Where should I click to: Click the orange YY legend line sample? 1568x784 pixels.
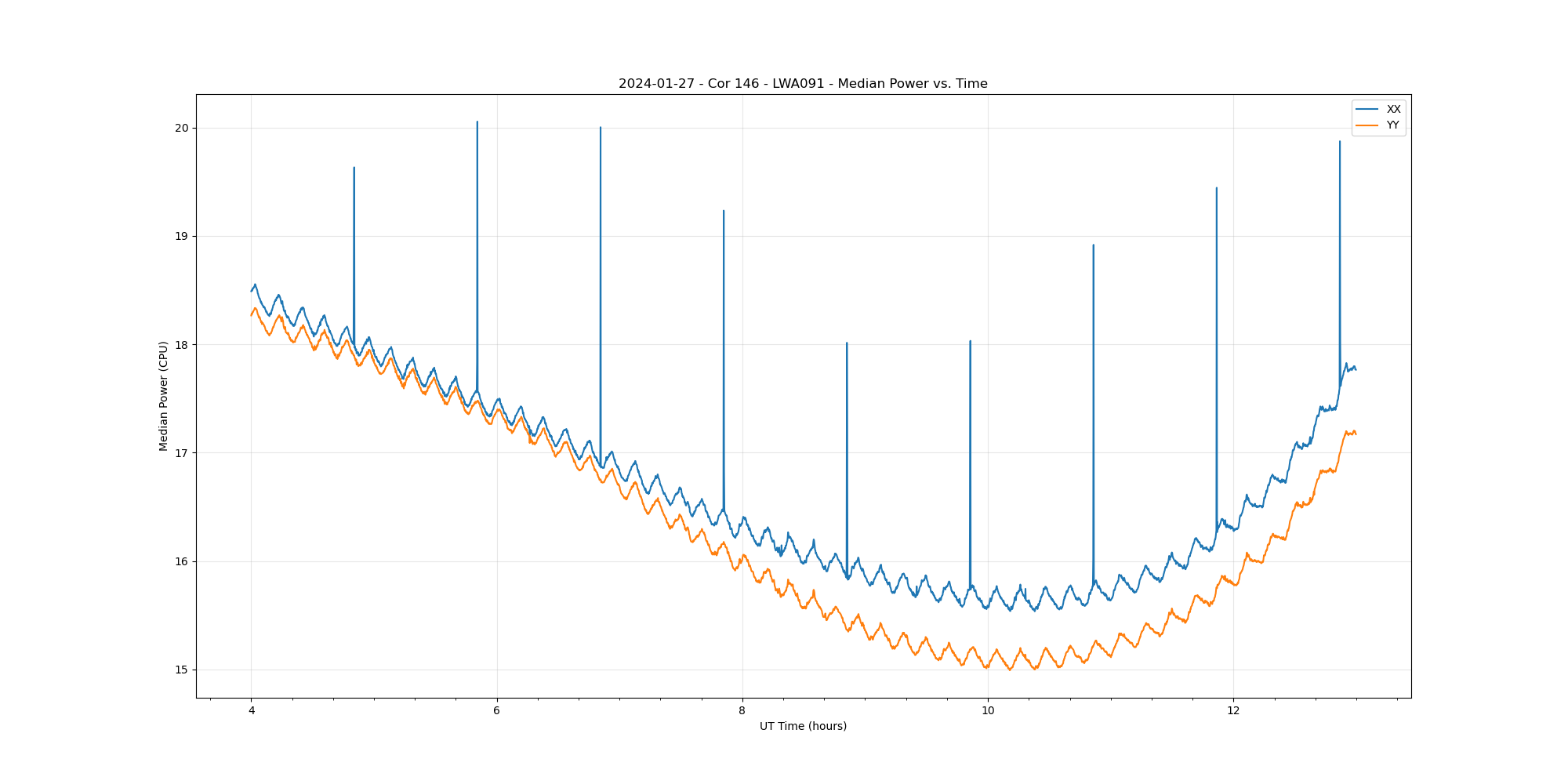coord(1367,125)
